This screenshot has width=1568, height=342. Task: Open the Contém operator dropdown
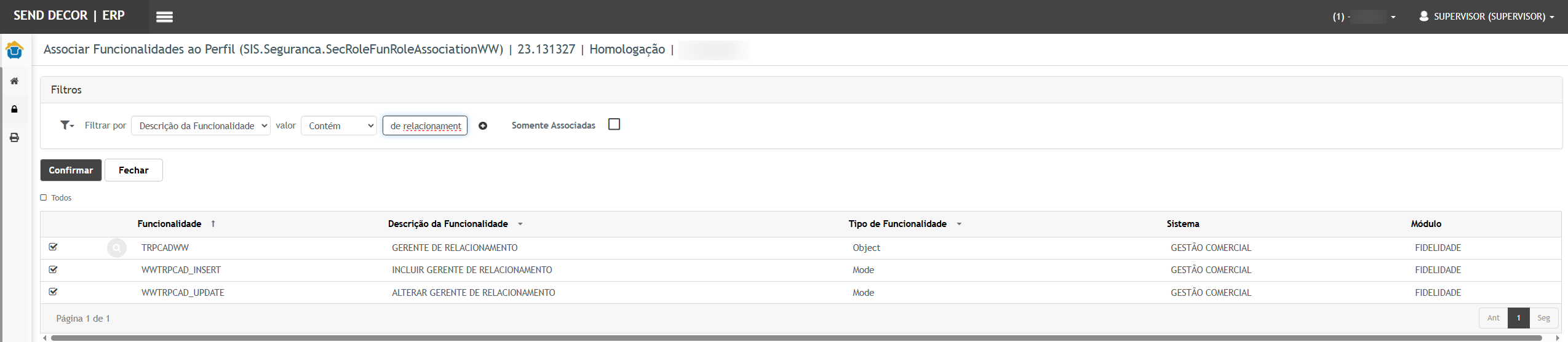coord(338,126)
